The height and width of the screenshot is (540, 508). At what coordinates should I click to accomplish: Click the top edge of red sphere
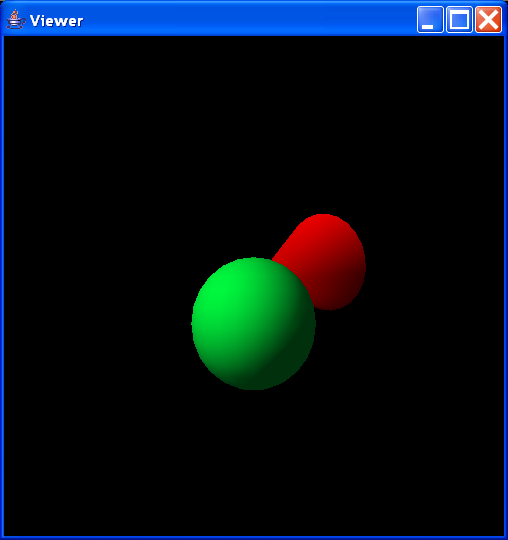(324, 216)
